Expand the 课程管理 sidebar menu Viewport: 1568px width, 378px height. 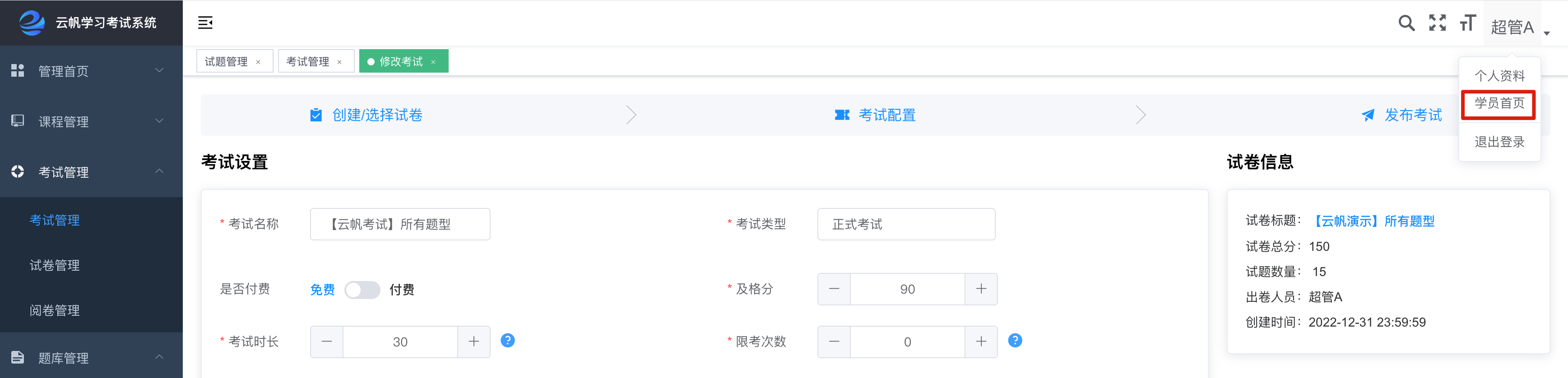(x=91, y=121)
